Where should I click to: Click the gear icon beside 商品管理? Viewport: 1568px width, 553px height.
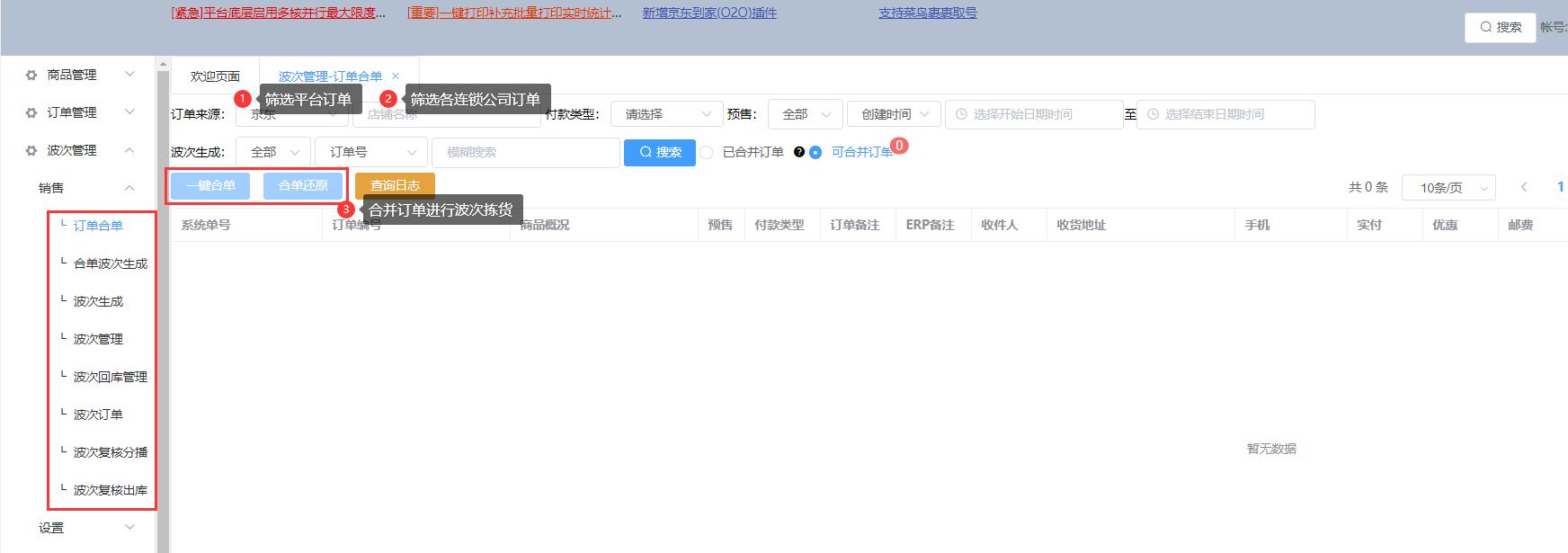(x=31, y=75)
